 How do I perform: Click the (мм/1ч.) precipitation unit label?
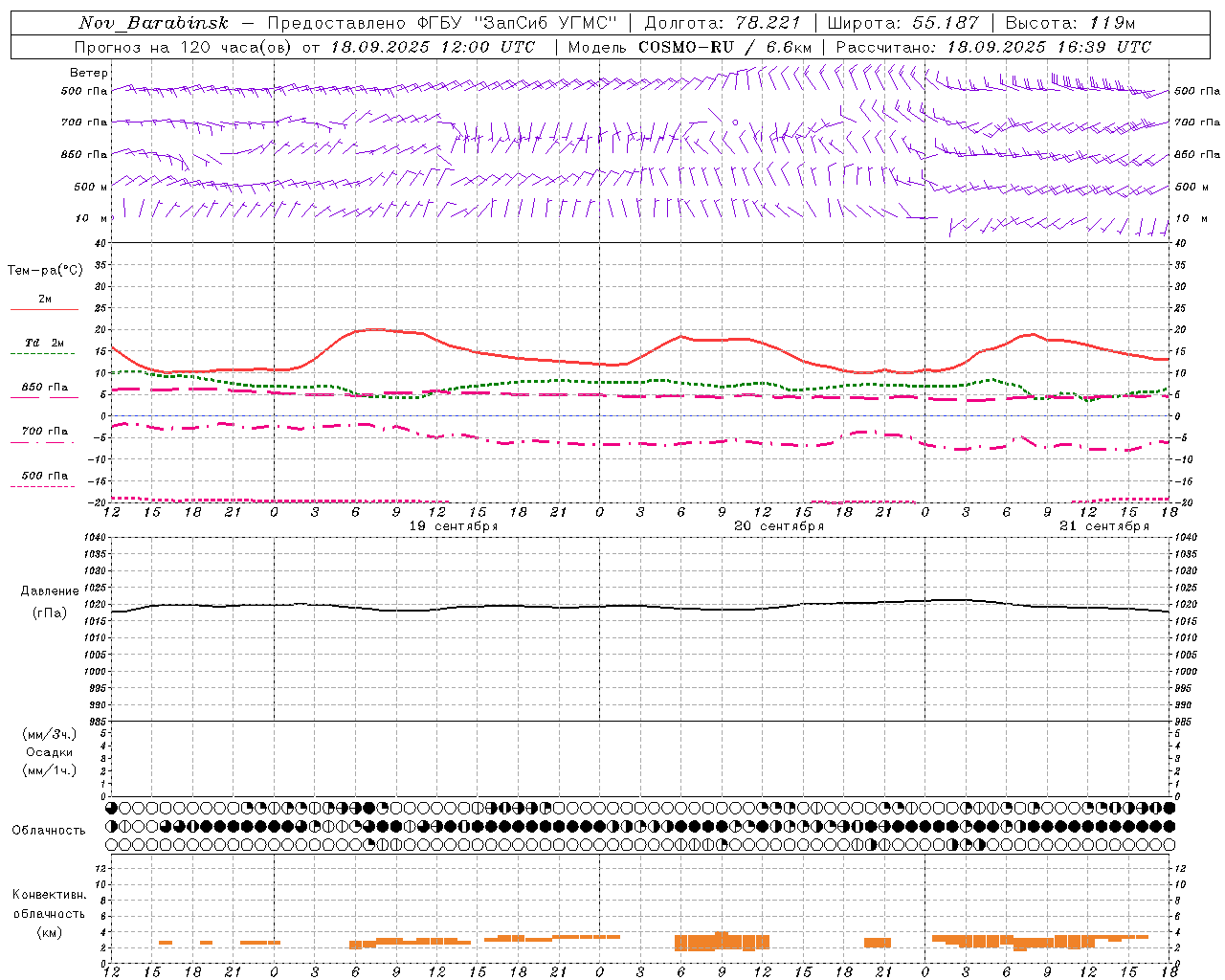pos(50,770)
